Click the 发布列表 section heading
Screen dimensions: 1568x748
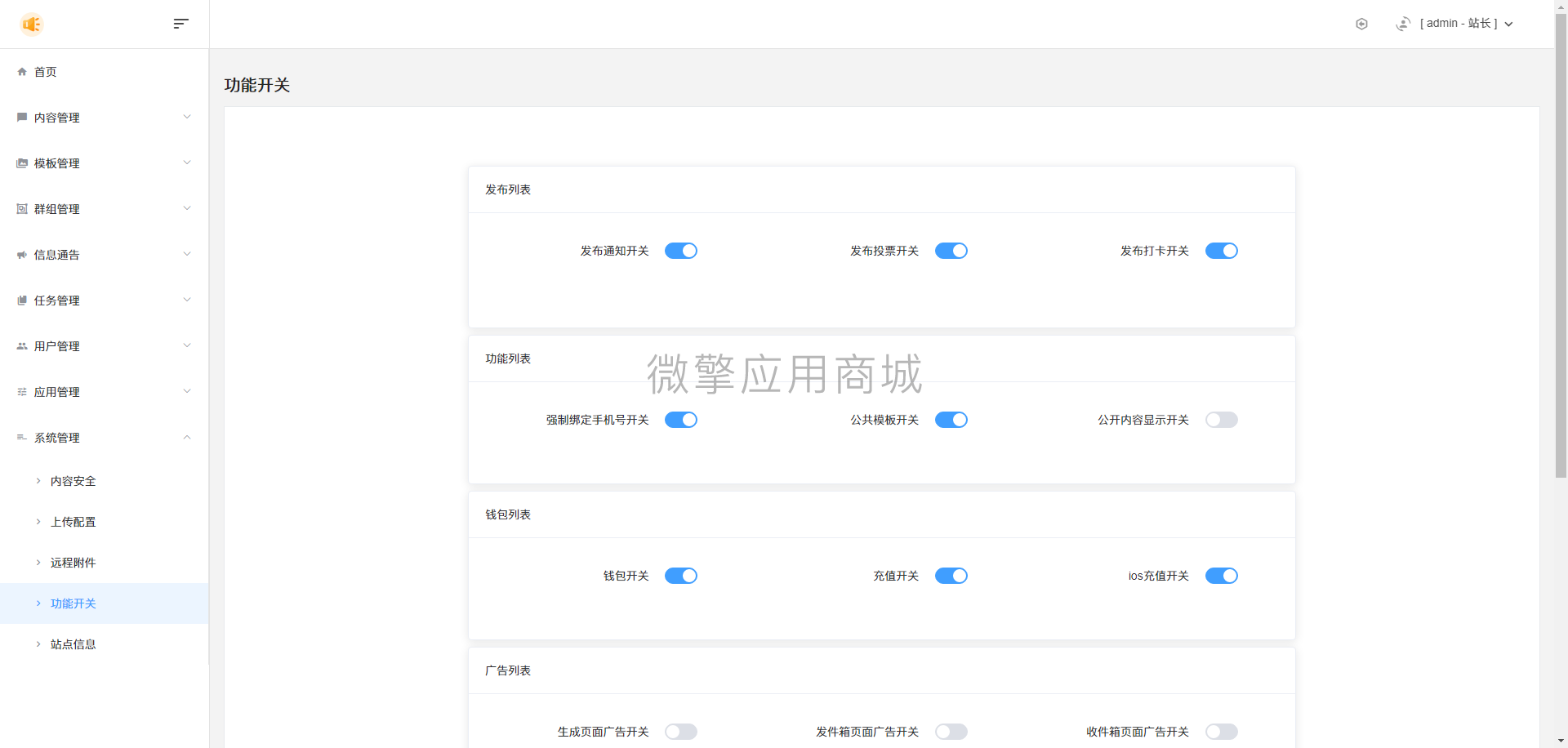(508, 189)
